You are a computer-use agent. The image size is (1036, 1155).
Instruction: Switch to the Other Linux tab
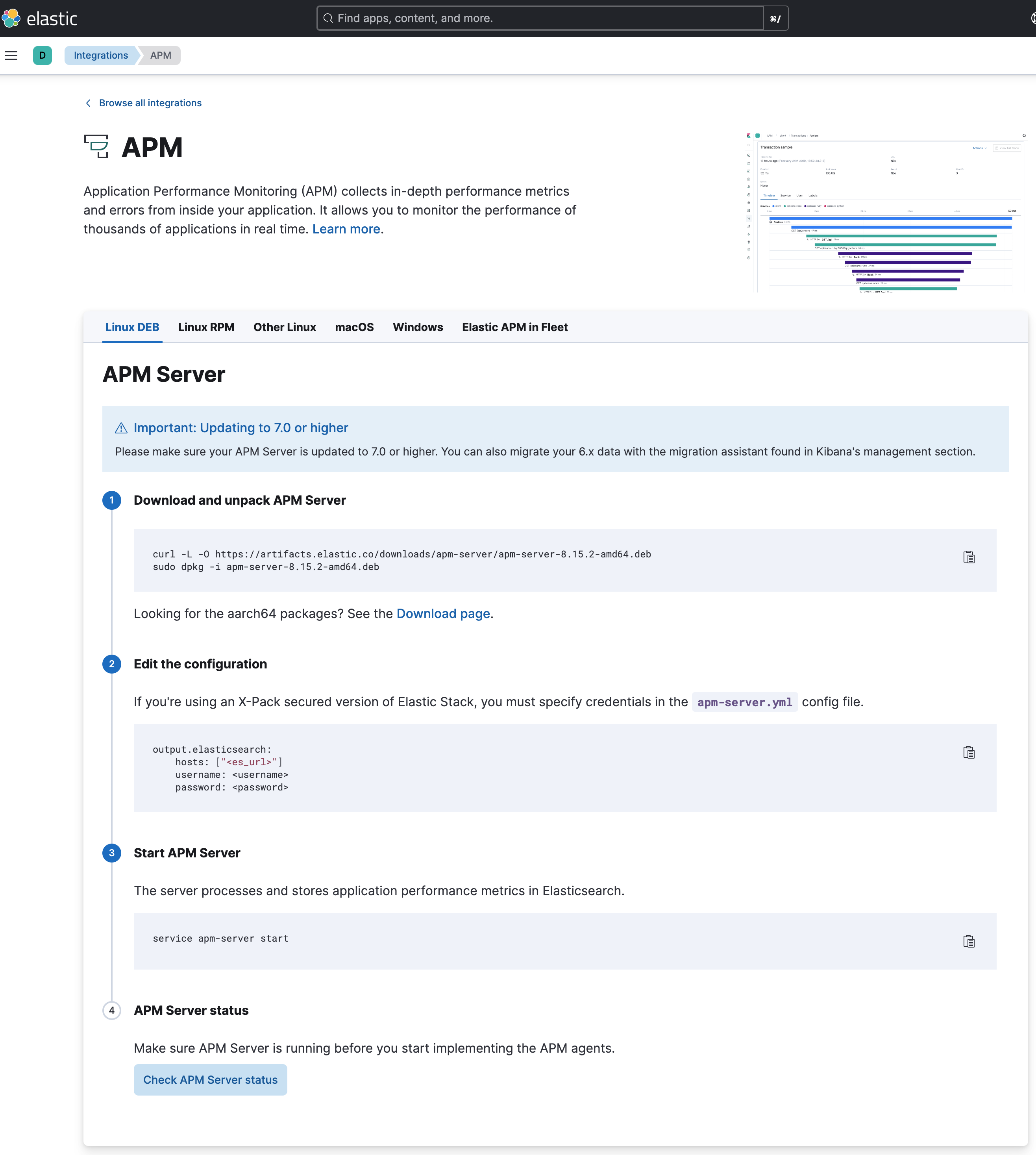pyautogui.click(x=285, y=327)
